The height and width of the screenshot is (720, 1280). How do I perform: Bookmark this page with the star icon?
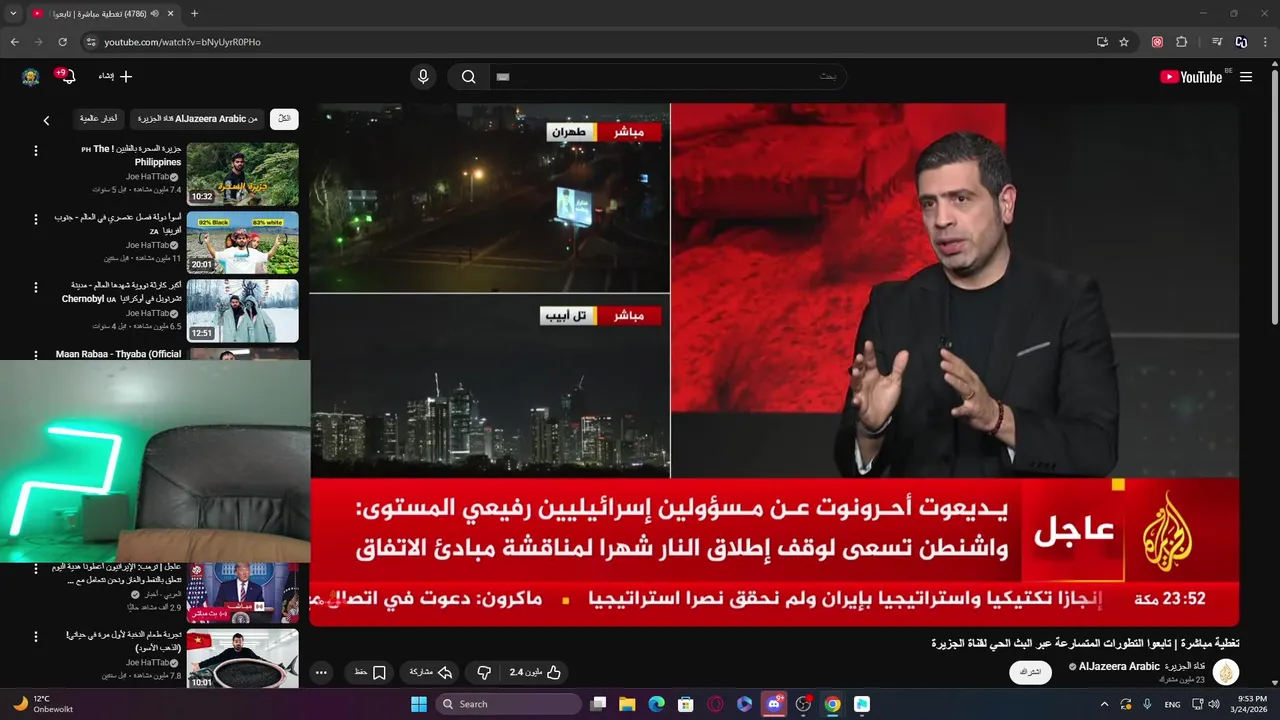coord(1124,42)
